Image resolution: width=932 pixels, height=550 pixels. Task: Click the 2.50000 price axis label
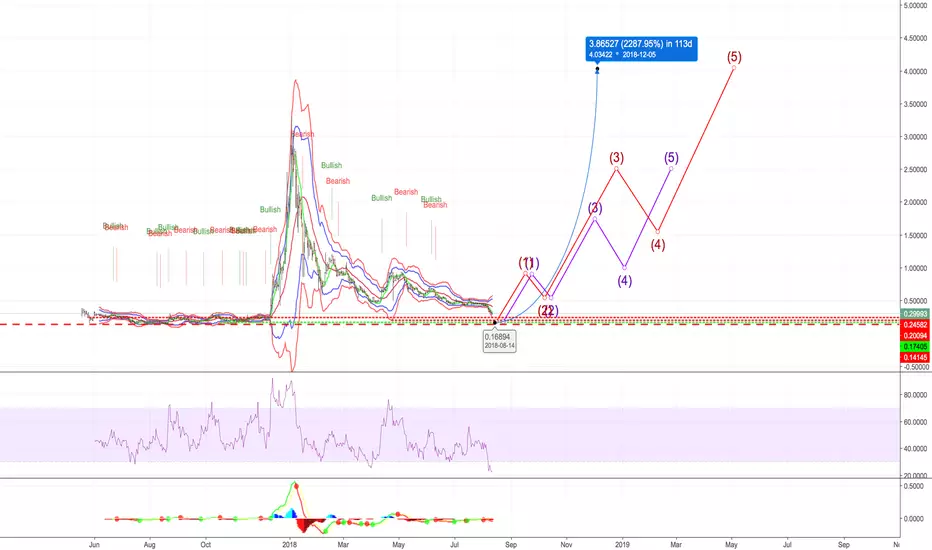[915, 169]
